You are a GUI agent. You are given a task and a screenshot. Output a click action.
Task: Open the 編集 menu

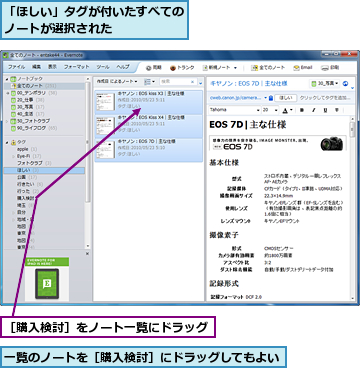(36, 67)
